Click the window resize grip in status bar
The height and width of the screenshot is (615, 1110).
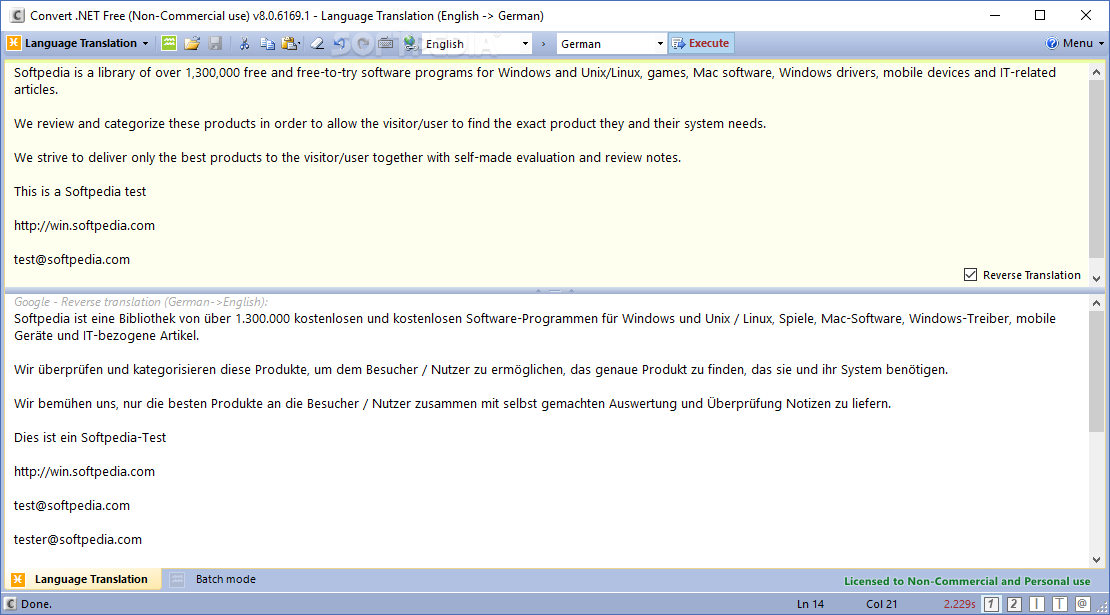point(1102,607)
